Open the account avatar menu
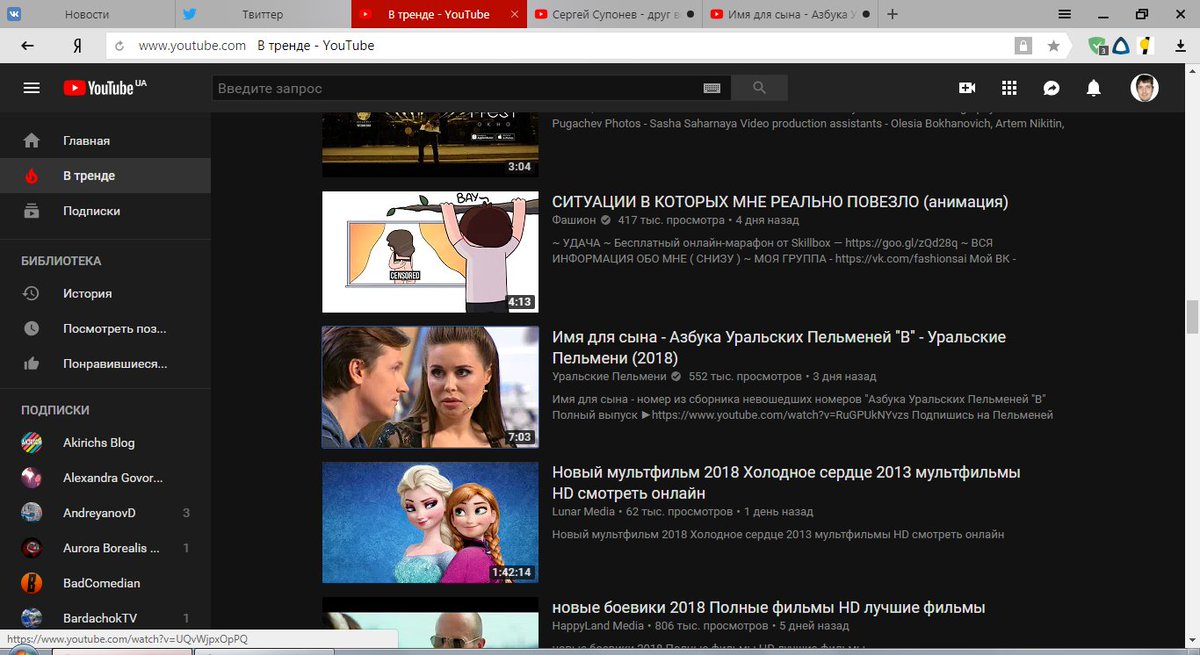The height and width of the screenshot is (655, 1200). coord(1145,88)
